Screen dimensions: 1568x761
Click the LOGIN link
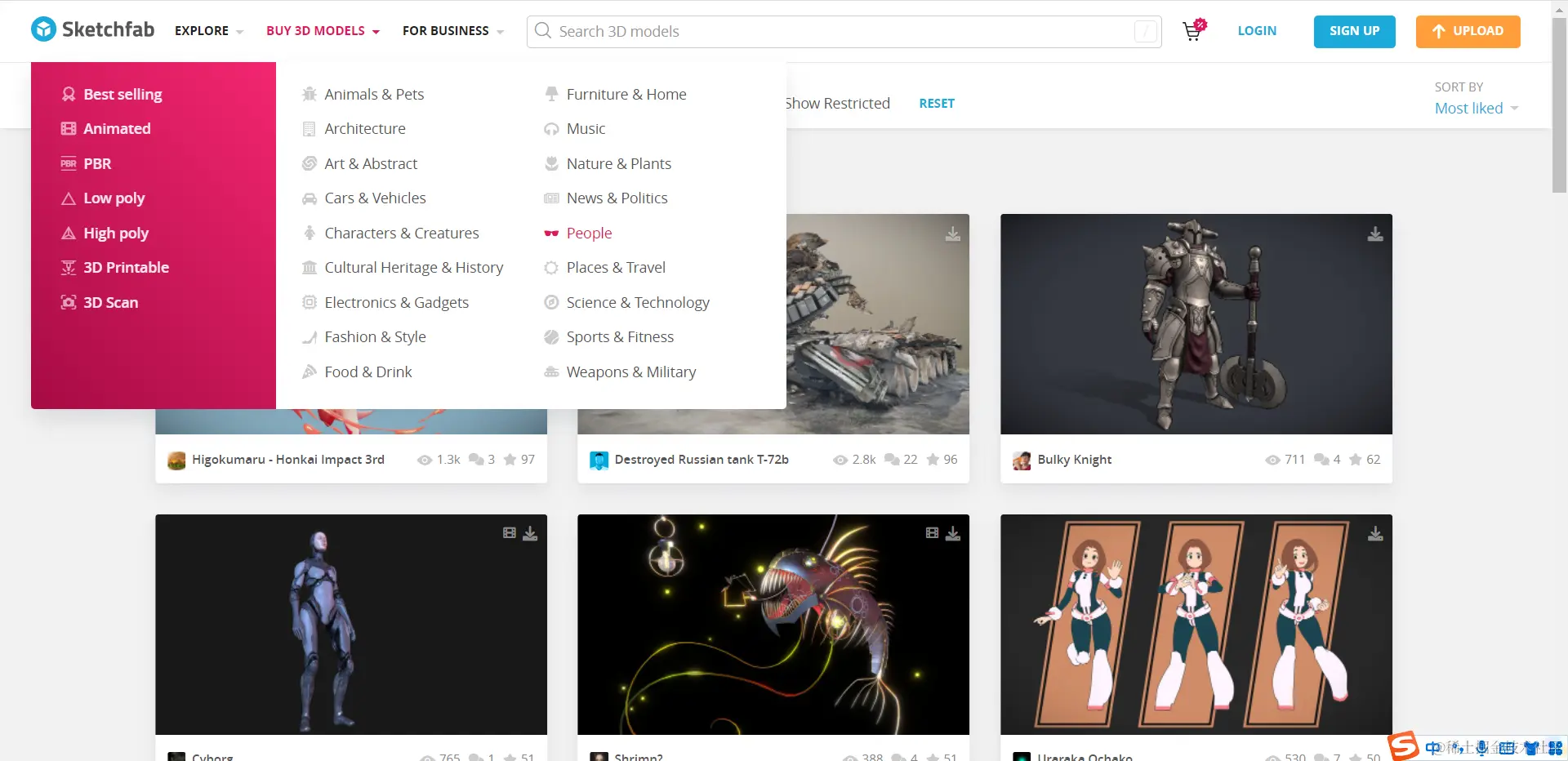[x=1257, y=31]
